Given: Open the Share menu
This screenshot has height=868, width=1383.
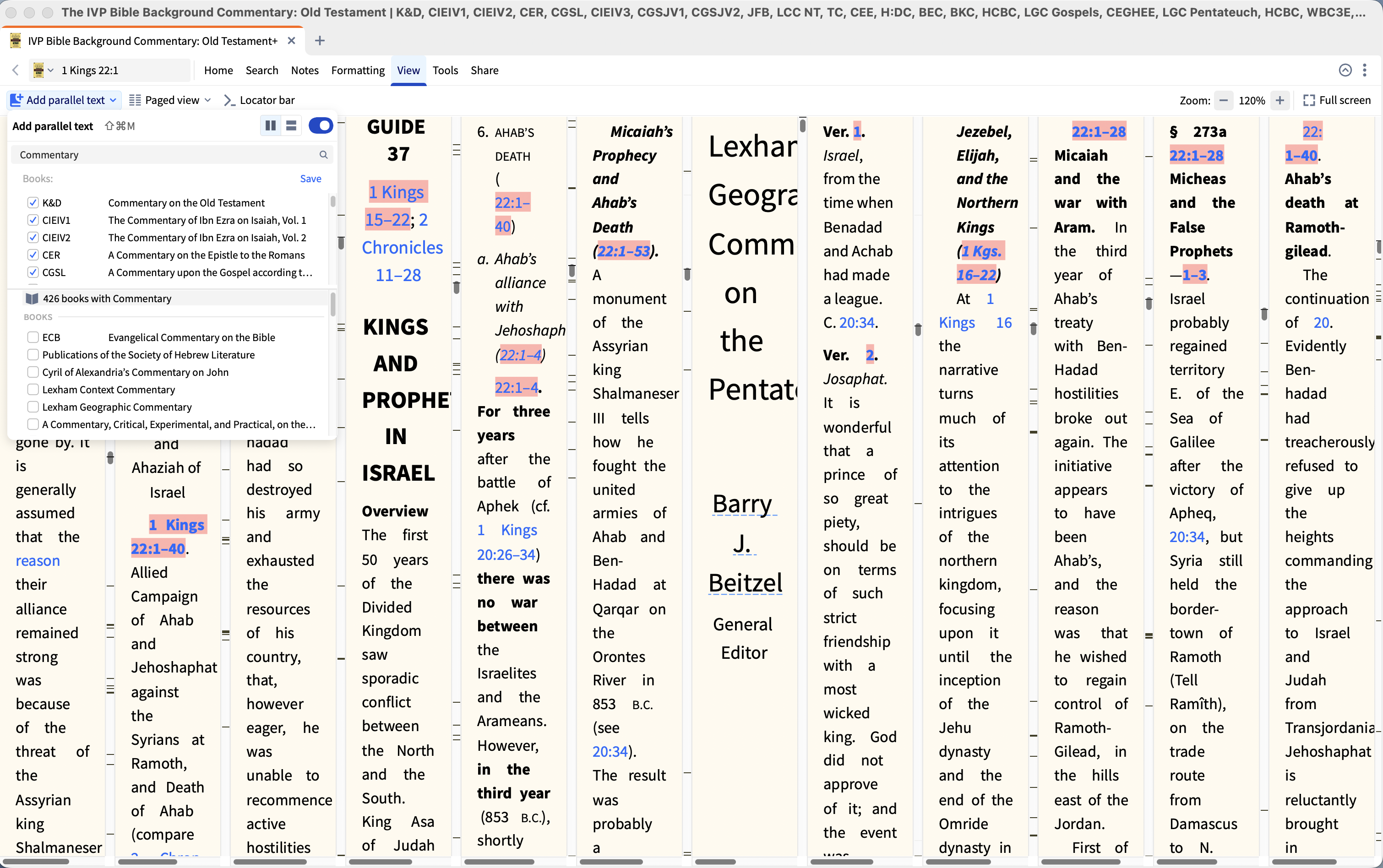Looking at the screenshot, I should tap(484, 70).
